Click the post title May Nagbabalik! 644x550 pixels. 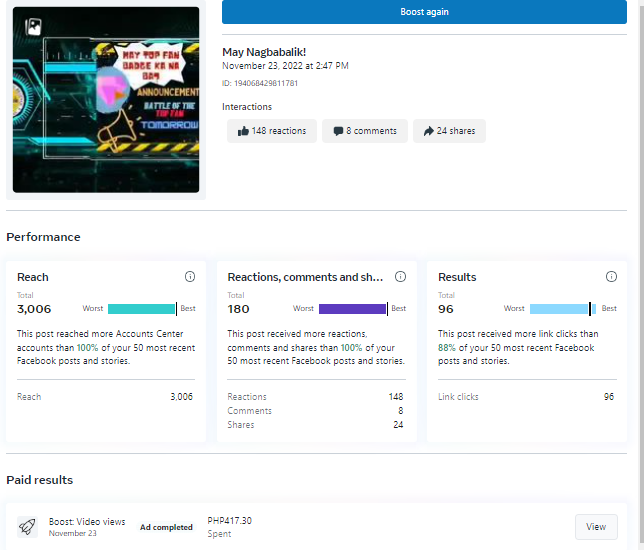tap(264, 52)
